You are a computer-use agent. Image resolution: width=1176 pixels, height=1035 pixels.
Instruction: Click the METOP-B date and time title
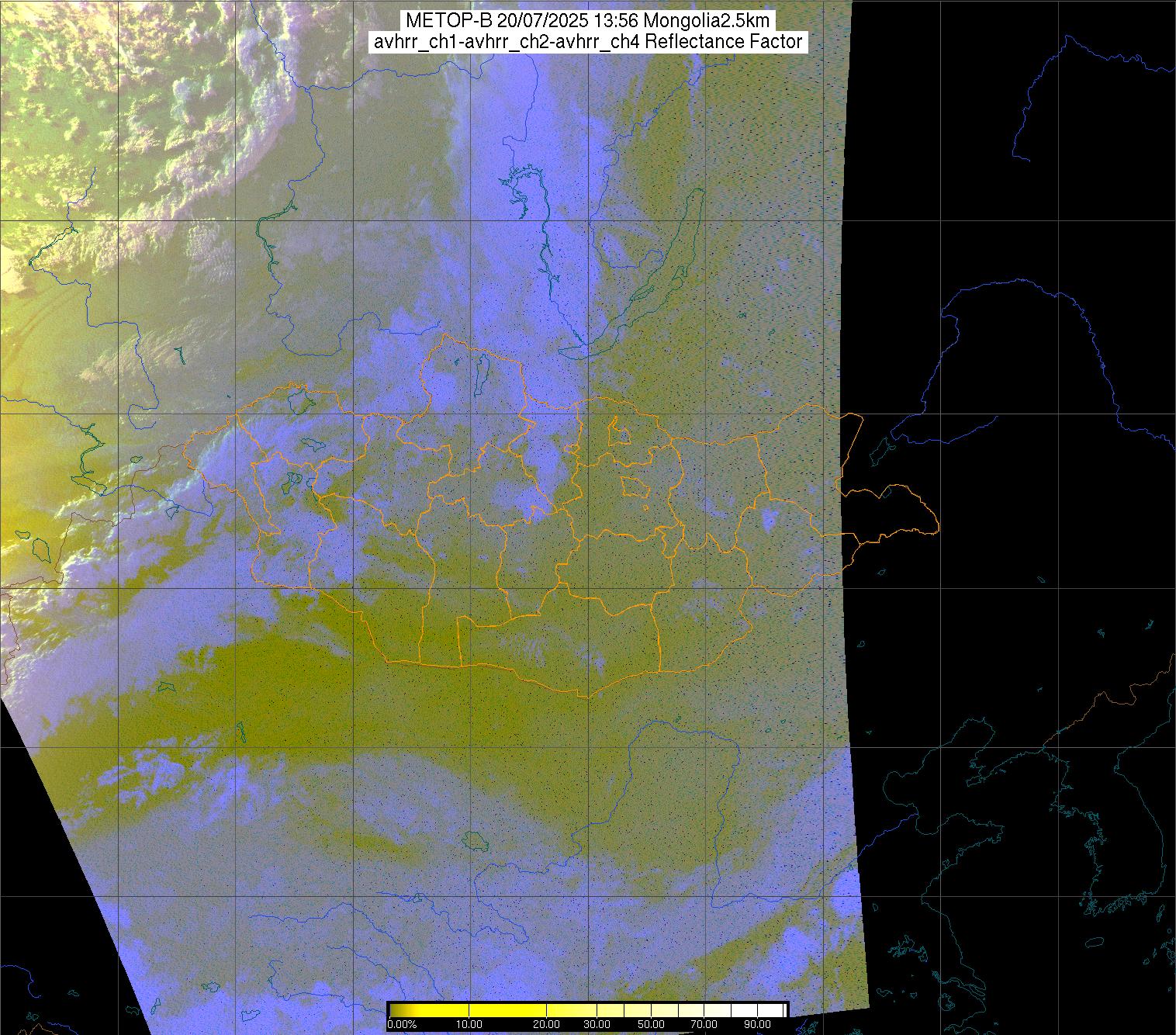587,21
